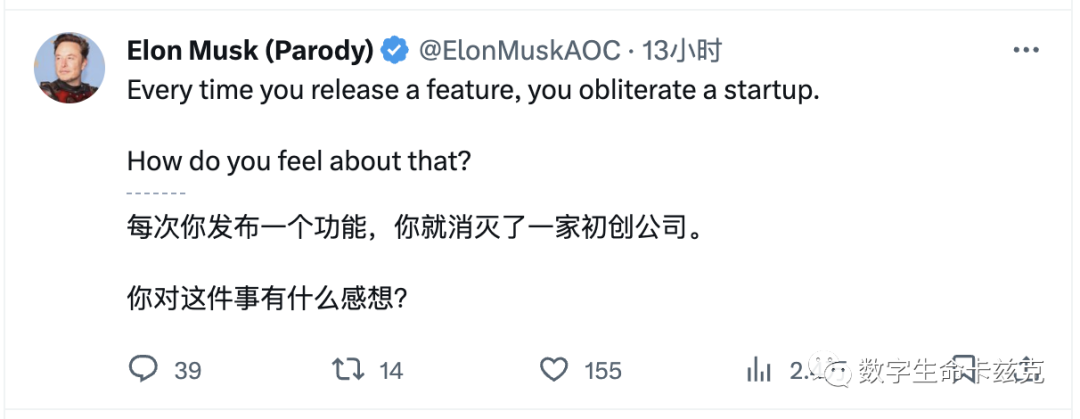Click the like count 155

coord(603,371)
